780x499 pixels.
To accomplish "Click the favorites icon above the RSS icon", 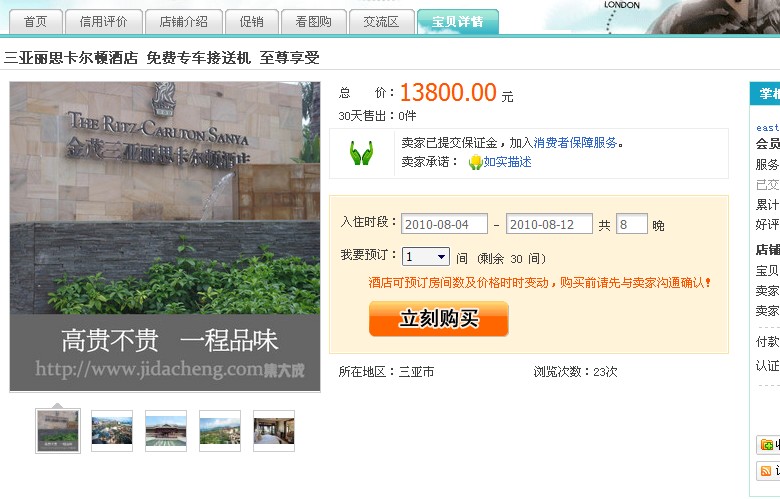I will 767,444.
